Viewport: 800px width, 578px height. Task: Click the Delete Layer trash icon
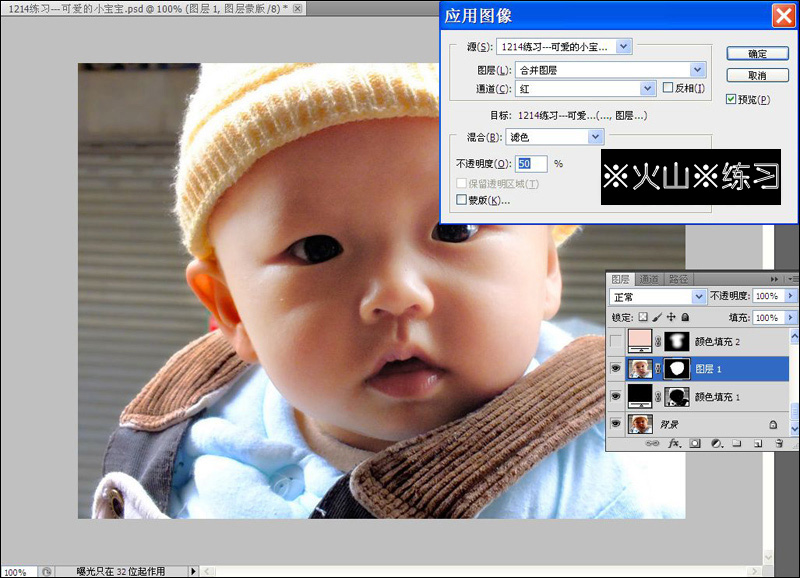(x=780, y=443)
